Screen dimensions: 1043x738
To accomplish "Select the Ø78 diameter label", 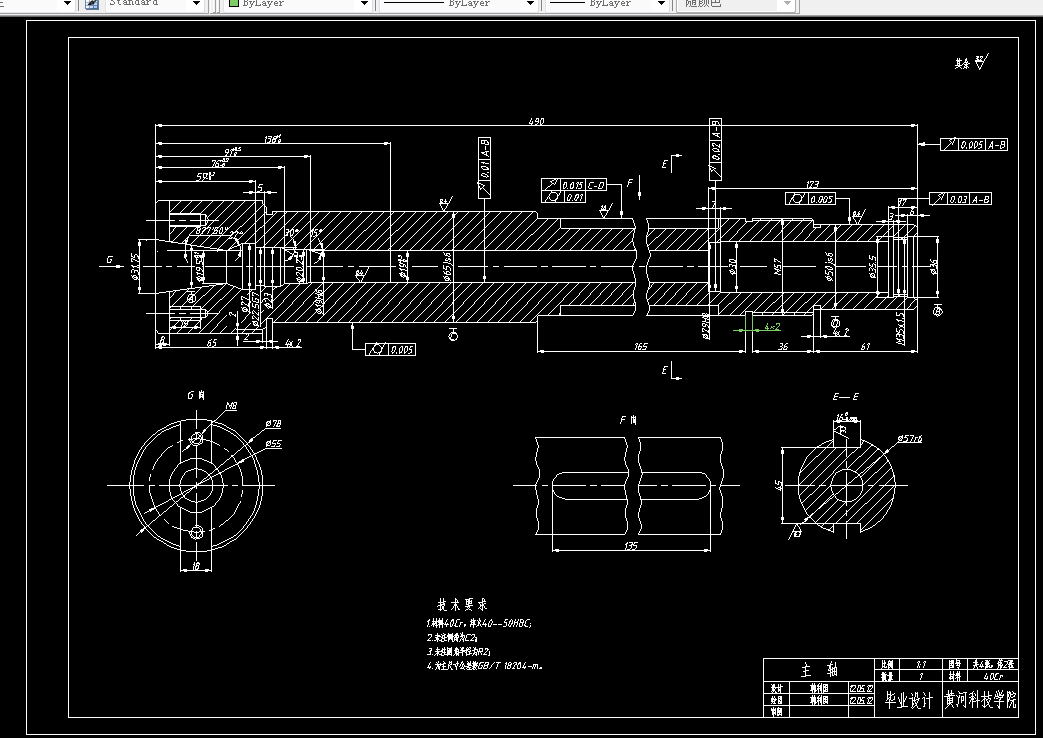I will 273,424.
